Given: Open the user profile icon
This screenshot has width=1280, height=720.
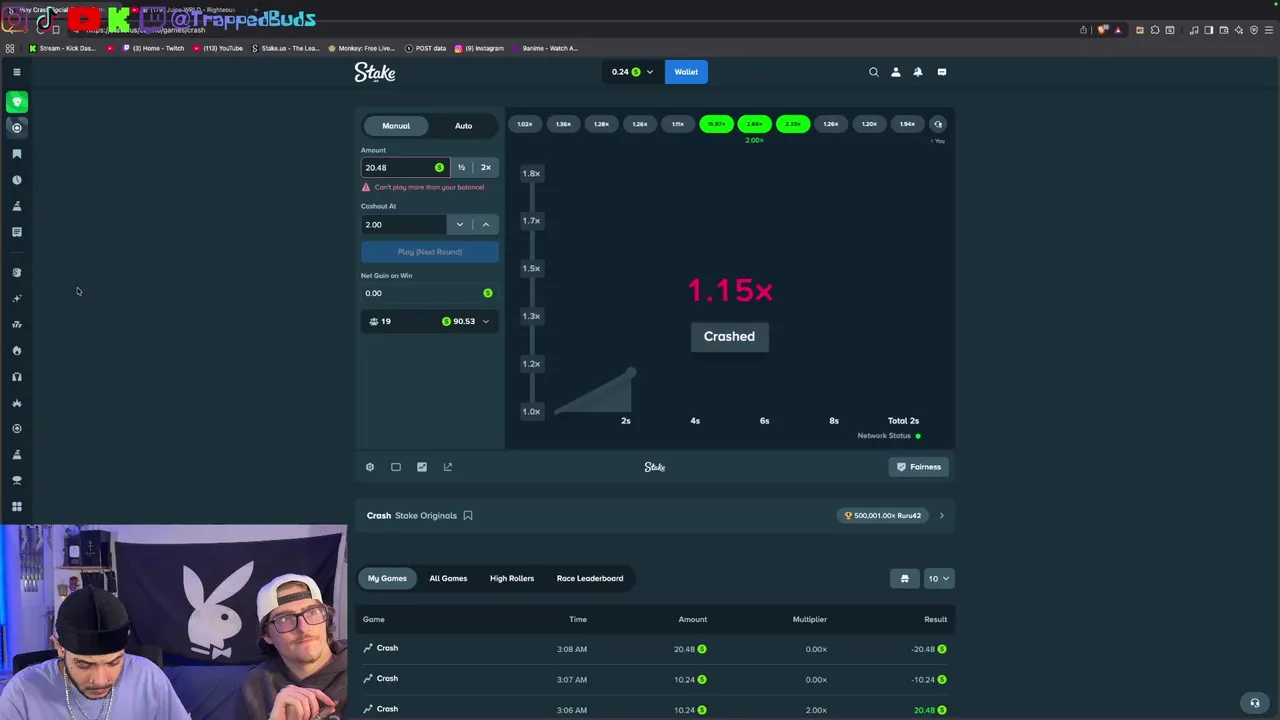Looking at the screenshot, I should 896,72.
